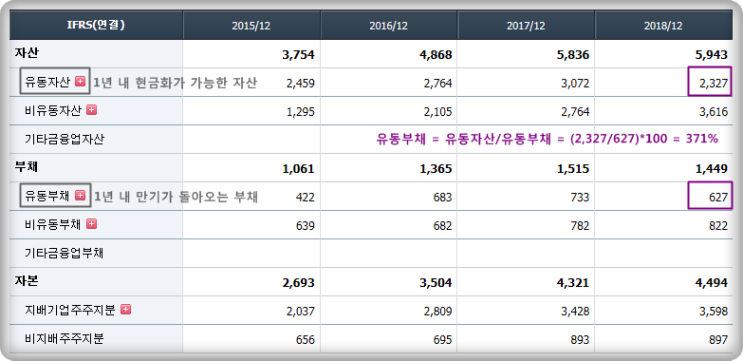Viewport: 743px width, 361px height.
Task: Select 자산 value 5,943 for 2018/12
Action: [711, 55]
